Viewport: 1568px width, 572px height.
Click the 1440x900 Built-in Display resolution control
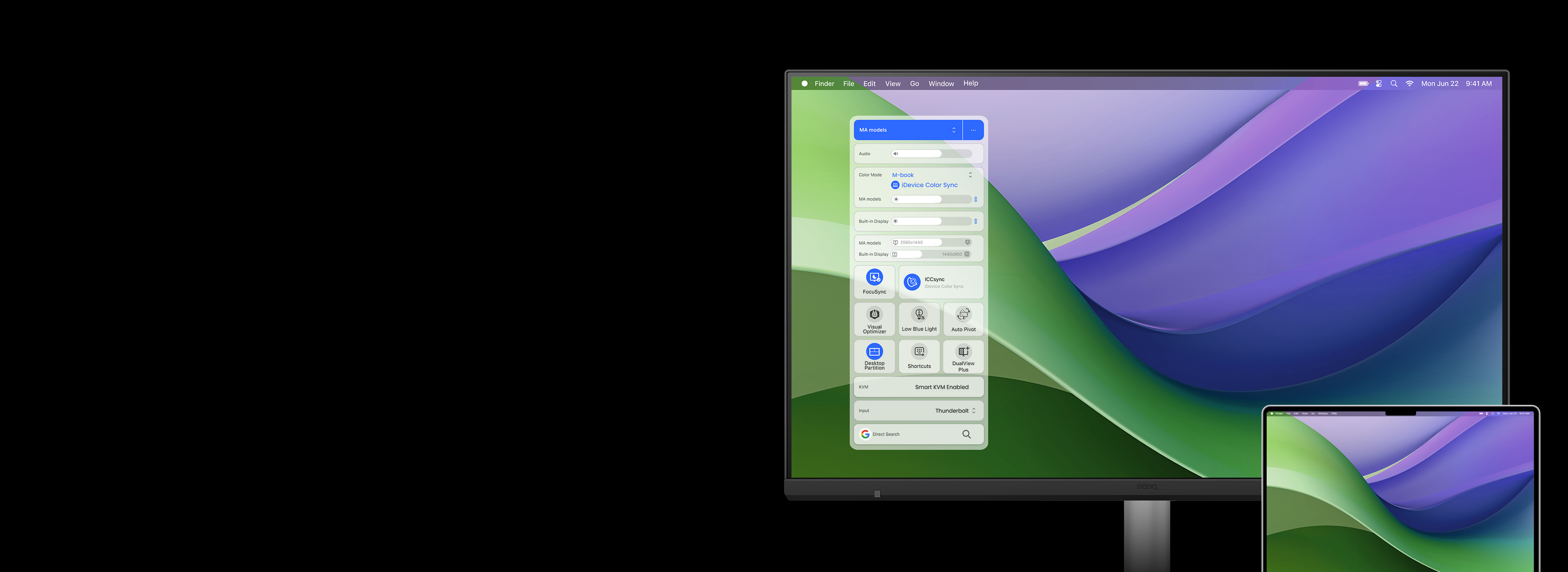(931, 254)
